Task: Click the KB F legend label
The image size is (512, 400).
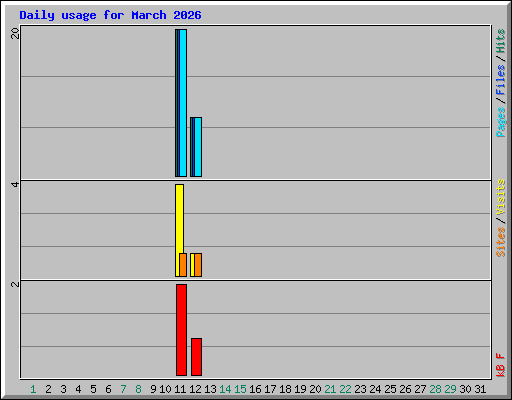Action: [x=500, y=365]
